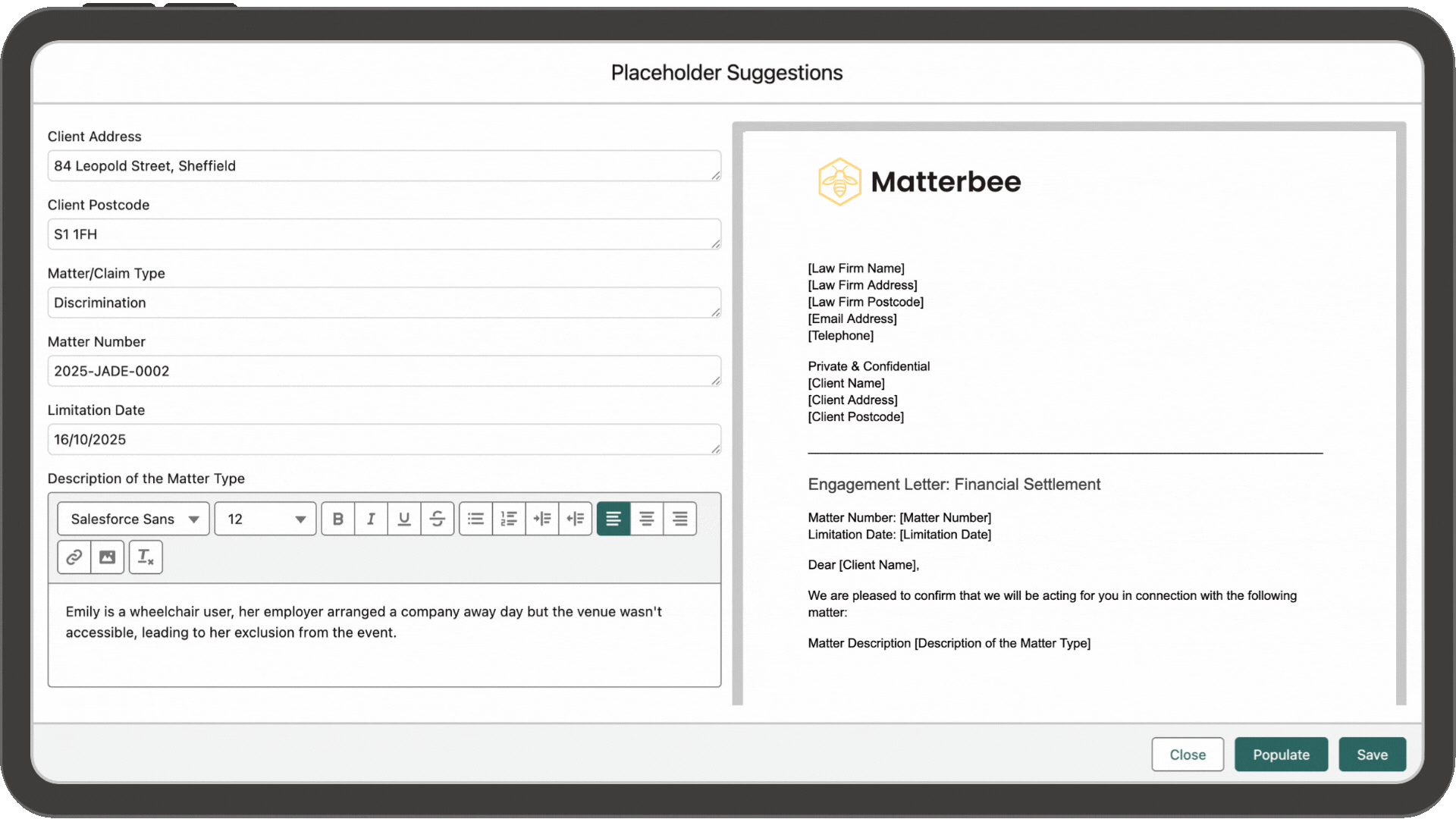Apply strikethrough formatting
Screen dimensions: 1456x819
(438, 519)
